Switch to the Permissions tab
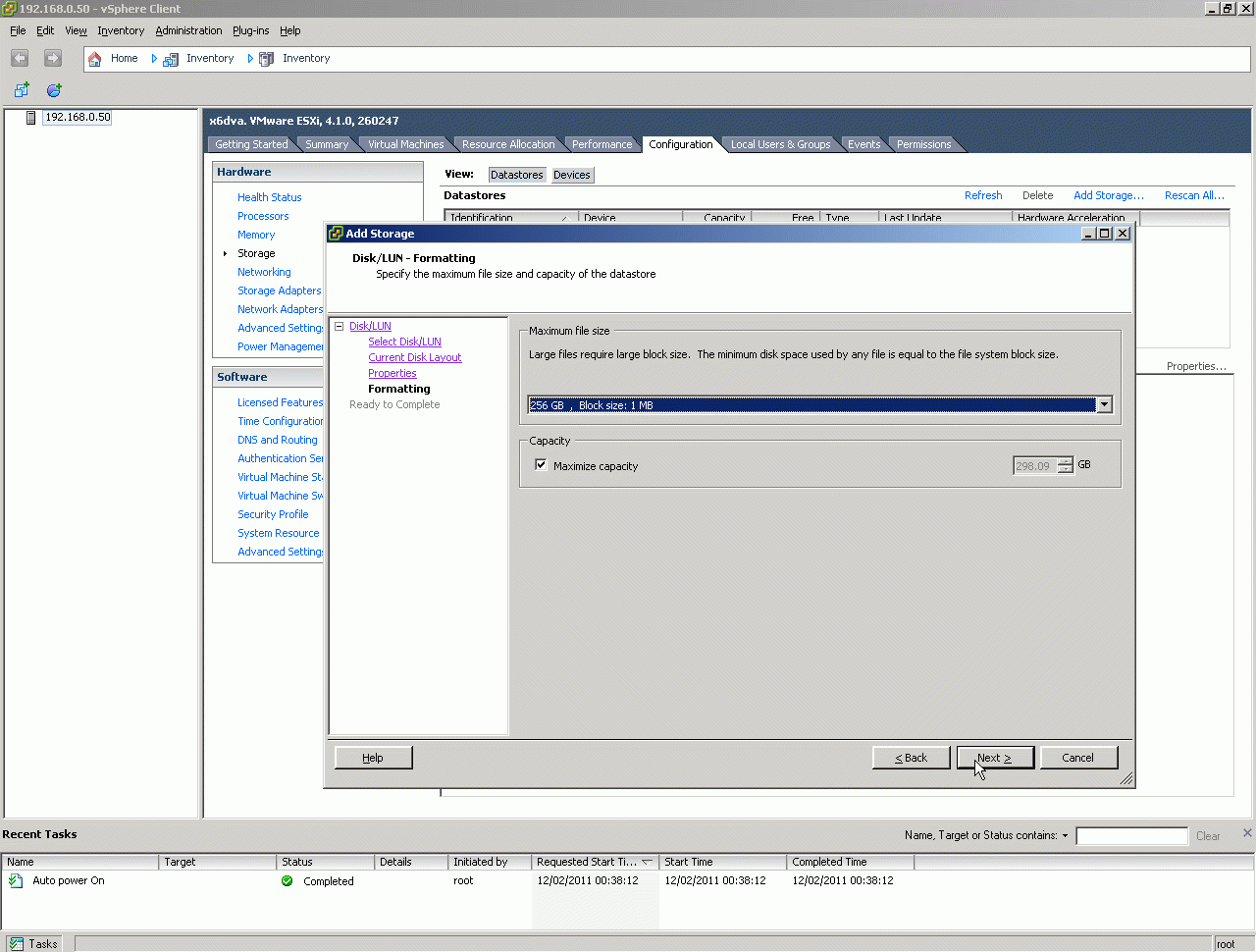Image resolution: width=1256 pixels, height=952 pixels. [923, 144]
